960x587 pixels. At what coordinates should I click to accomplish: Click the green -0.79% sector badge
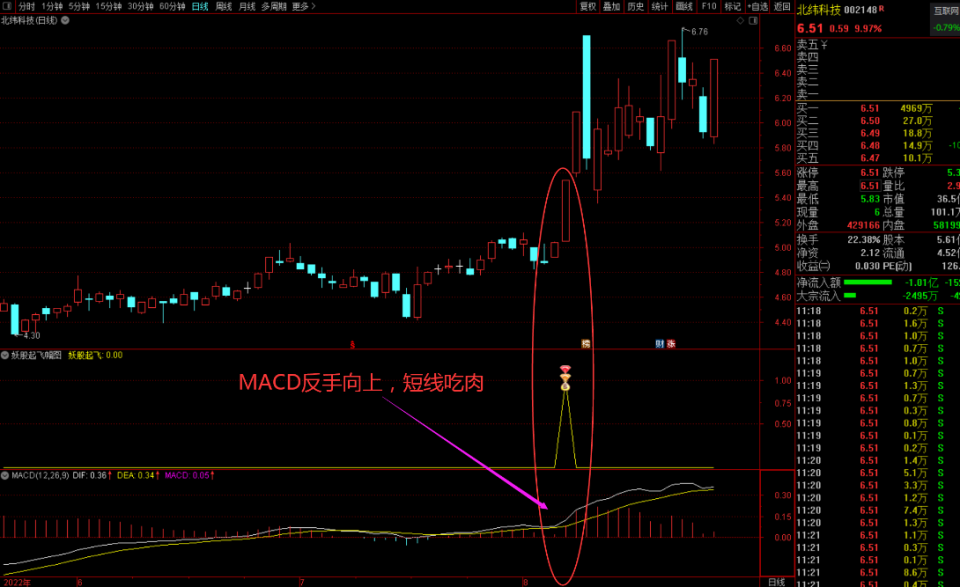tap(944, 27)
